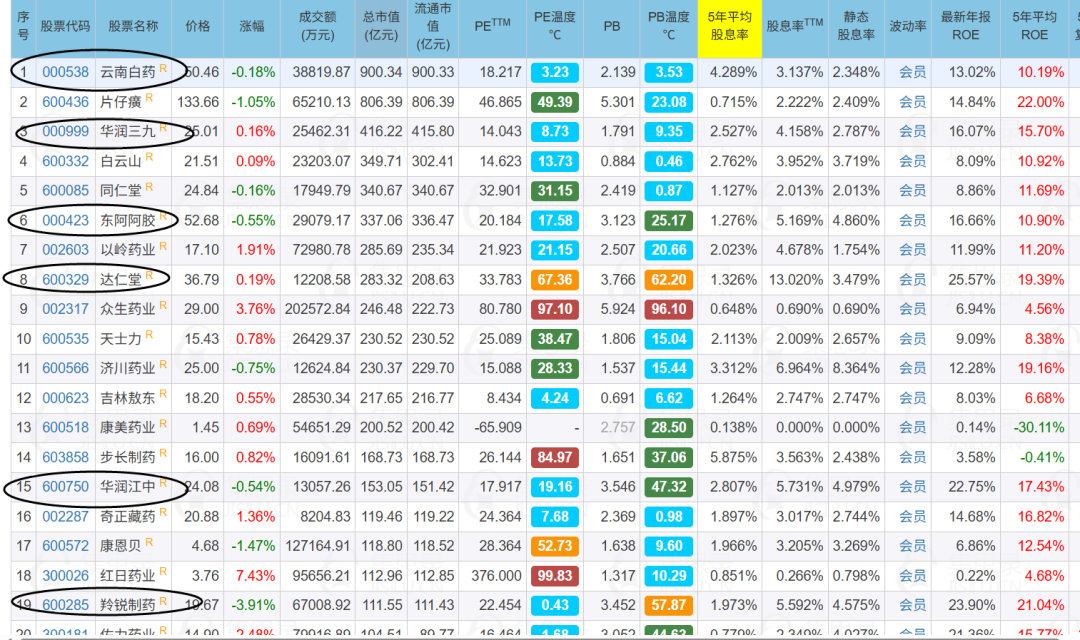Click the R badge beside 片仔癀
1080x640 pixels.
[149, 98]
